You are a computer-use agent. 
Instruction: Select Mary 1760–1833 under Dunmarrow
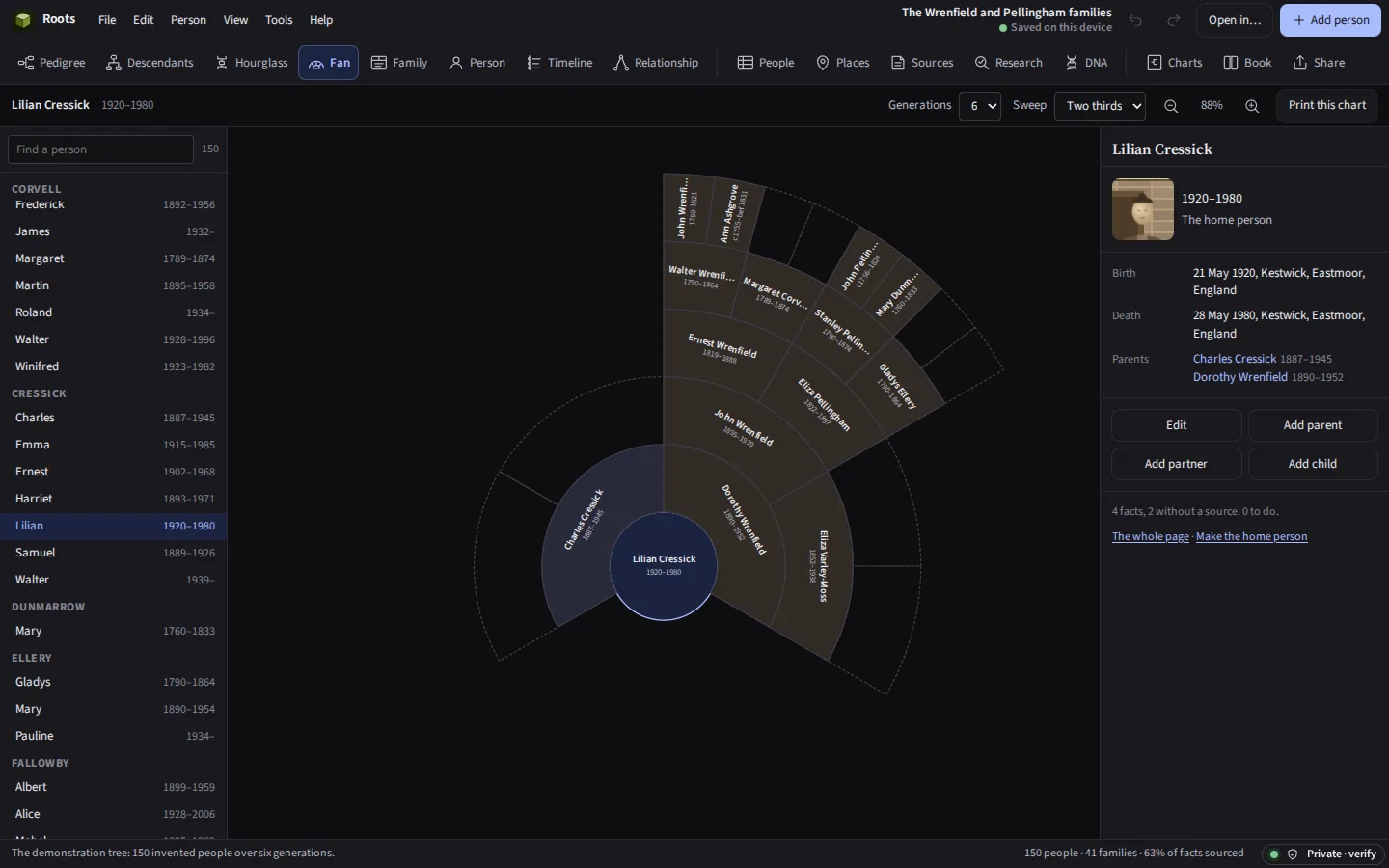[x=114, y=631]
